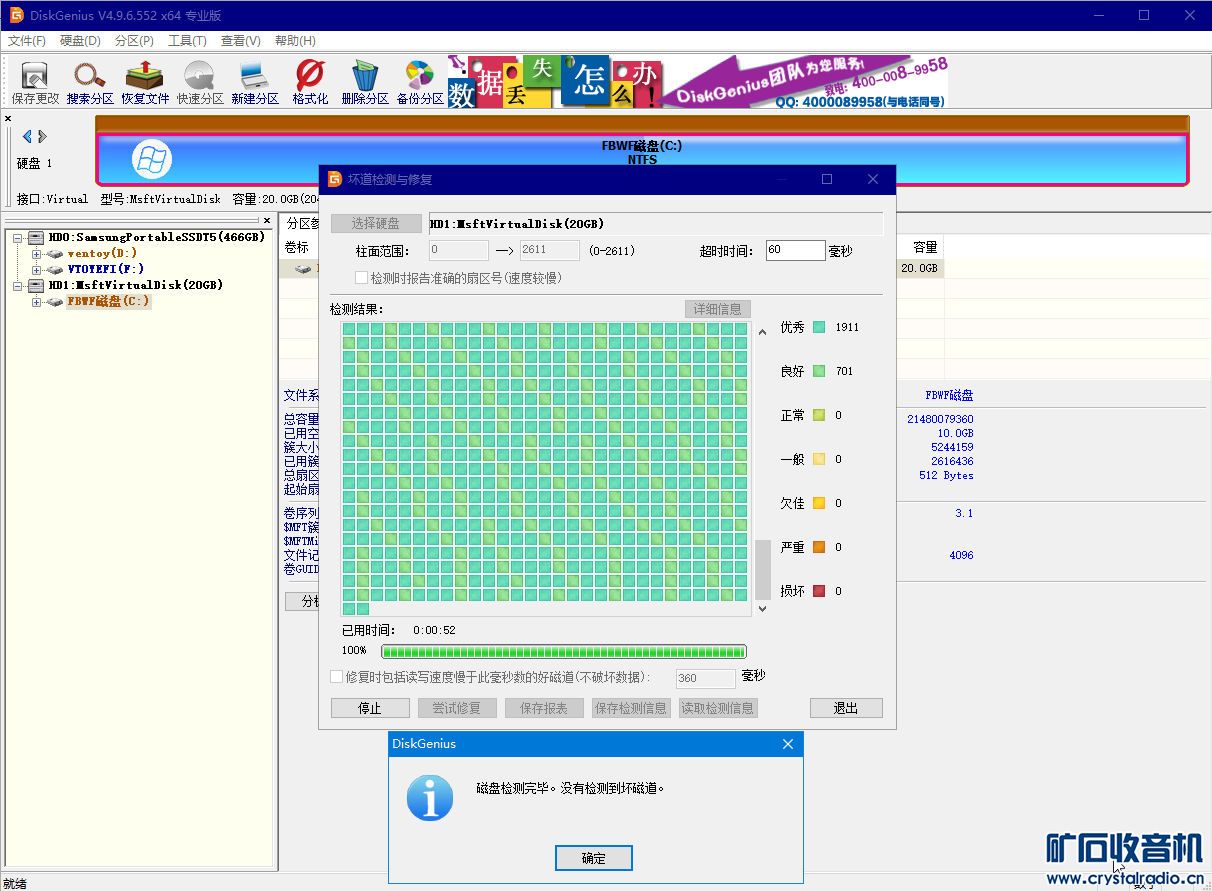This screenshot has width=1212, height=891.
Task: Open the 分区(P) menu
Action: point(134,41)
